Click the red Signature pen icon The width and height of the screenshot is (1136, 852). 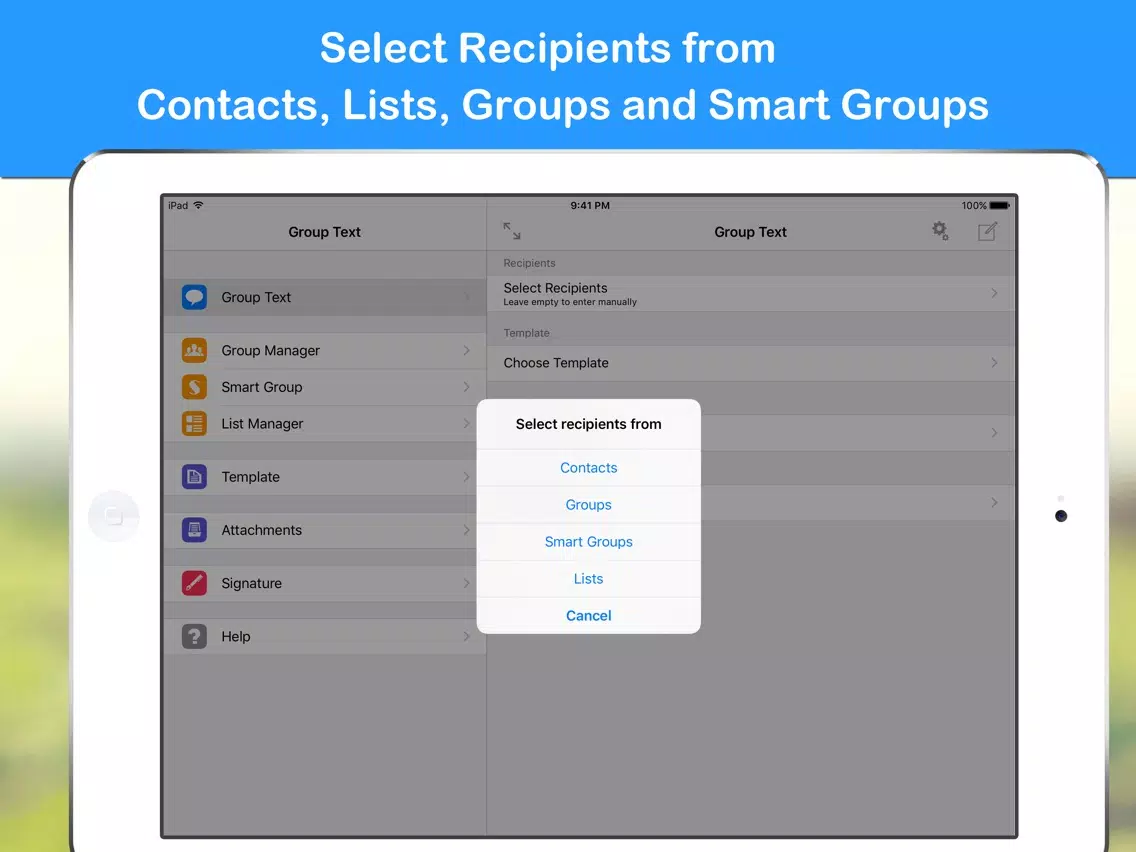pos(194,583)
